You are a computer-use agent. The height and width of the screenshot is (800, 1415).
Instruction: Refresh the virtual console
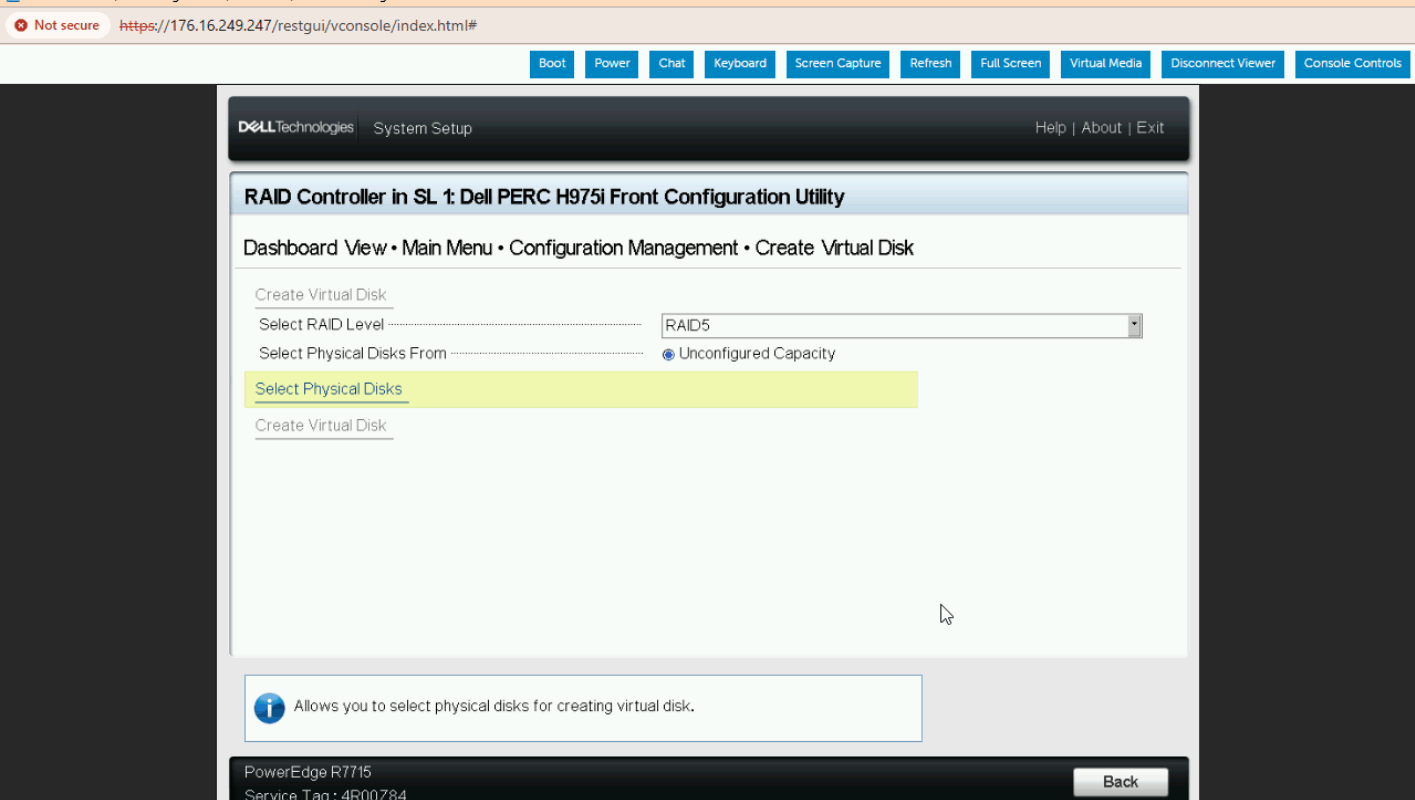pos(930,63)
